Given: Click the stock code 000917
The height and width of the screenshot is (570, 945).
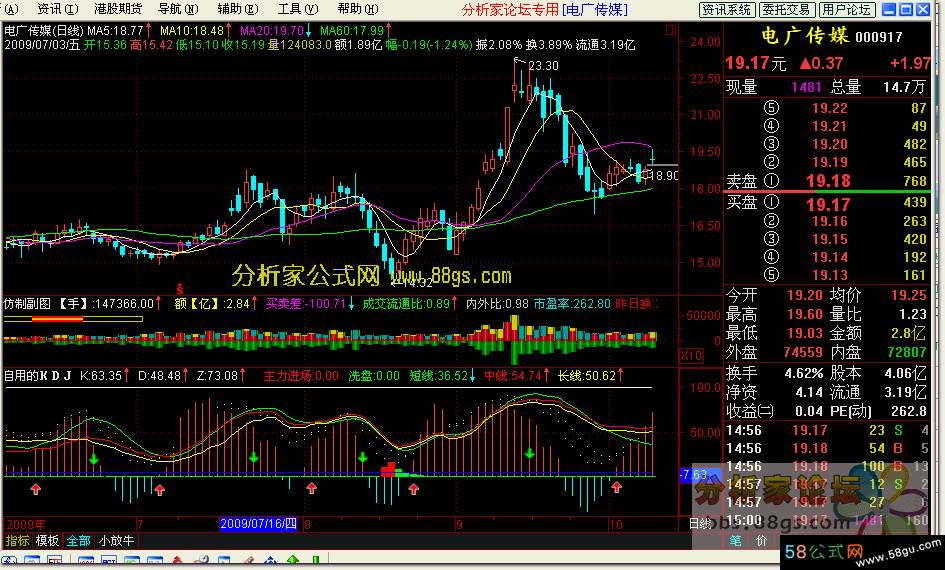Looking at the screenshot, I should (879, 37).
